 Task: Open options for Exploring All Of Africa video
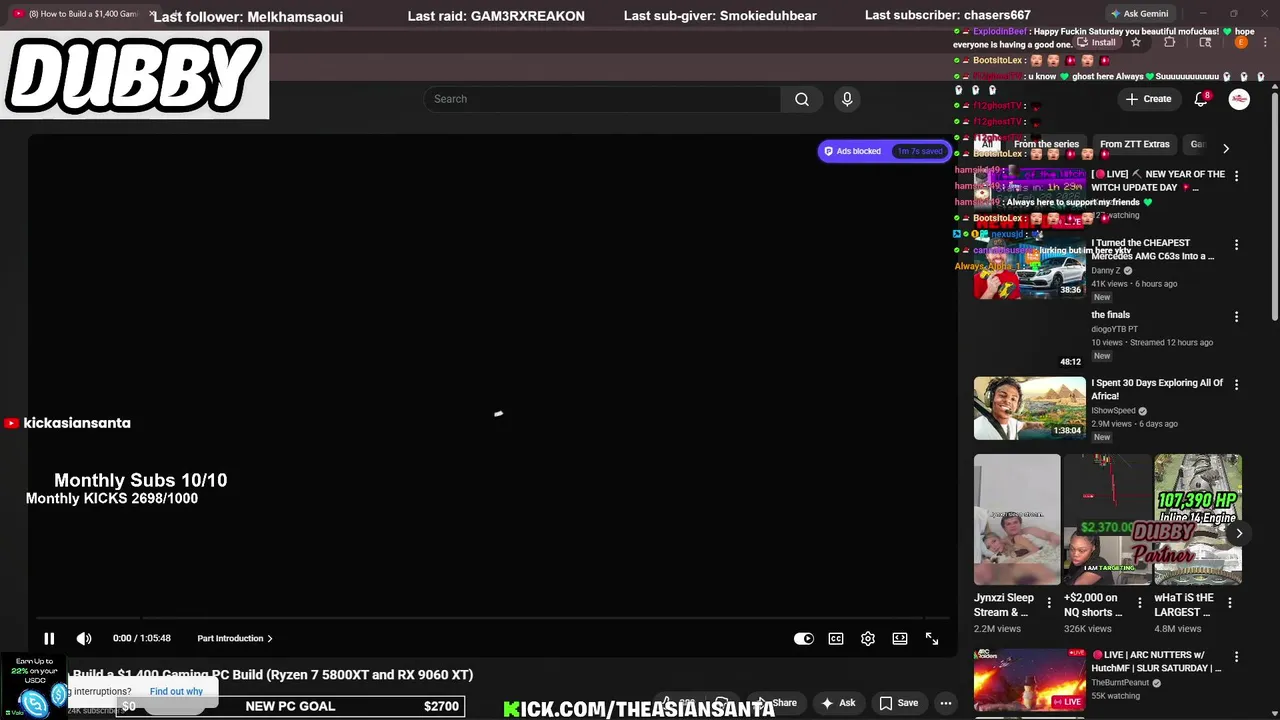coord(1236,385)
